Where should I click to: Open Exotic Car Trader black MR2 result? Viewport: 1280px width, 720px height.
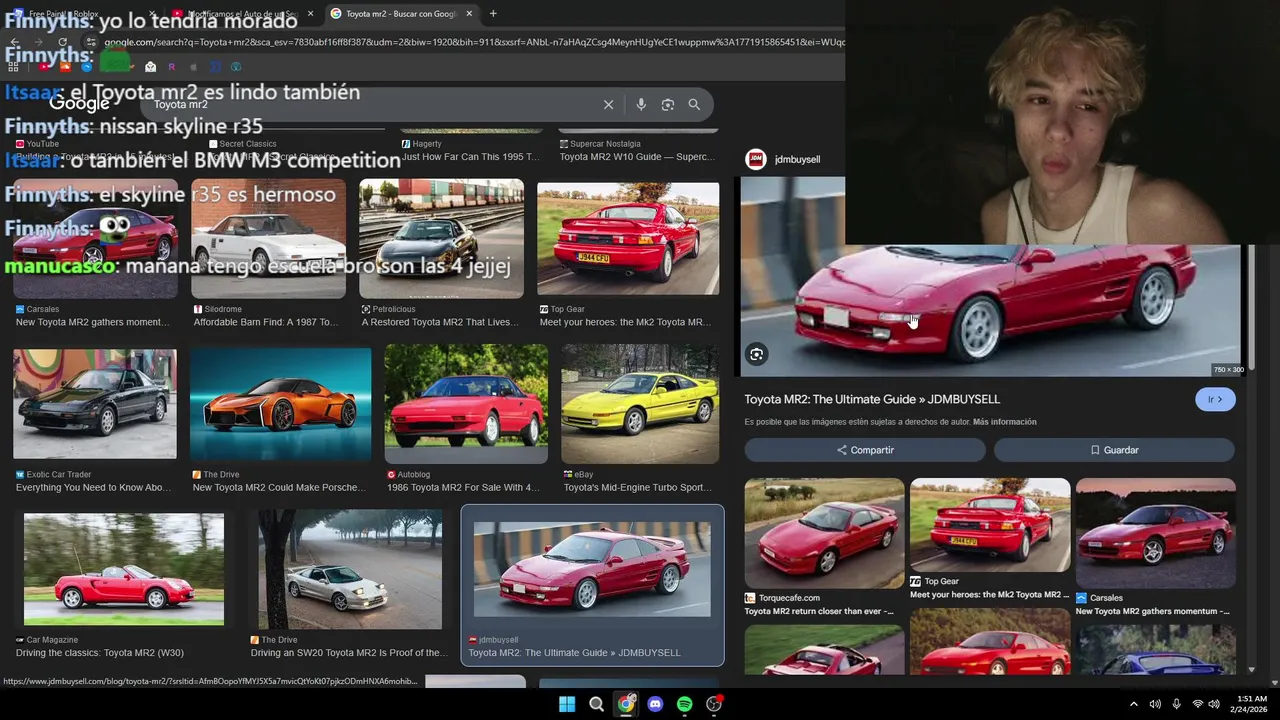click(95, 404)
